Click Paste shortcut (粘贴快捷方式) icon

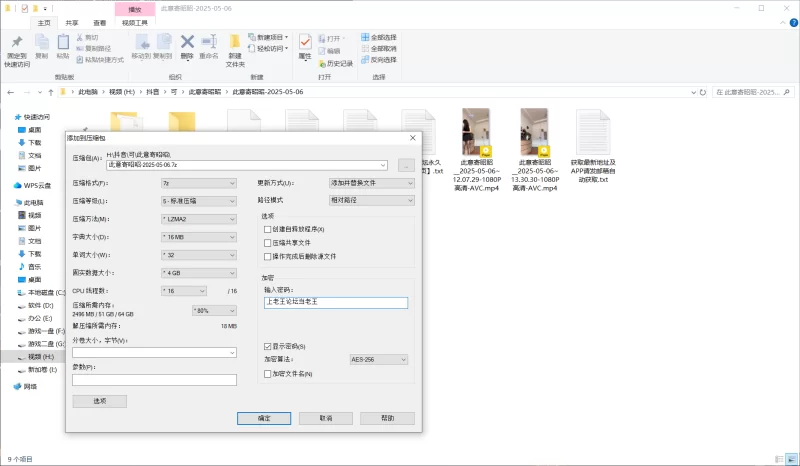(80, 60)
